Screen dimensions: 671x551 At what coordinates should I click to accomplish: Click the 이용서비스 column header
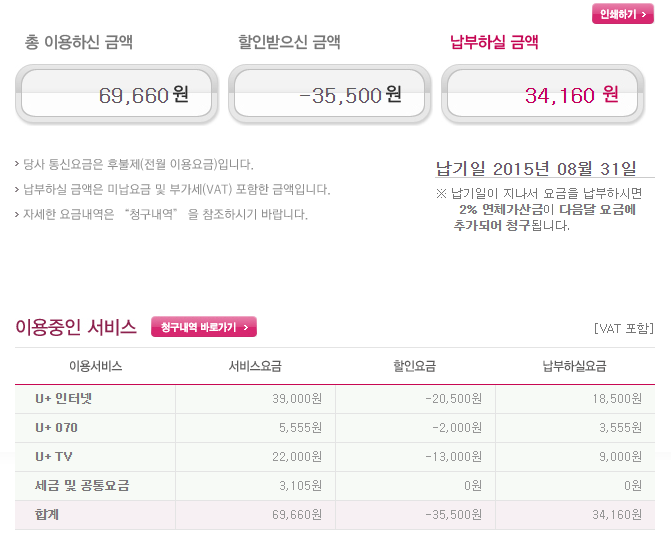click(95, 366)
